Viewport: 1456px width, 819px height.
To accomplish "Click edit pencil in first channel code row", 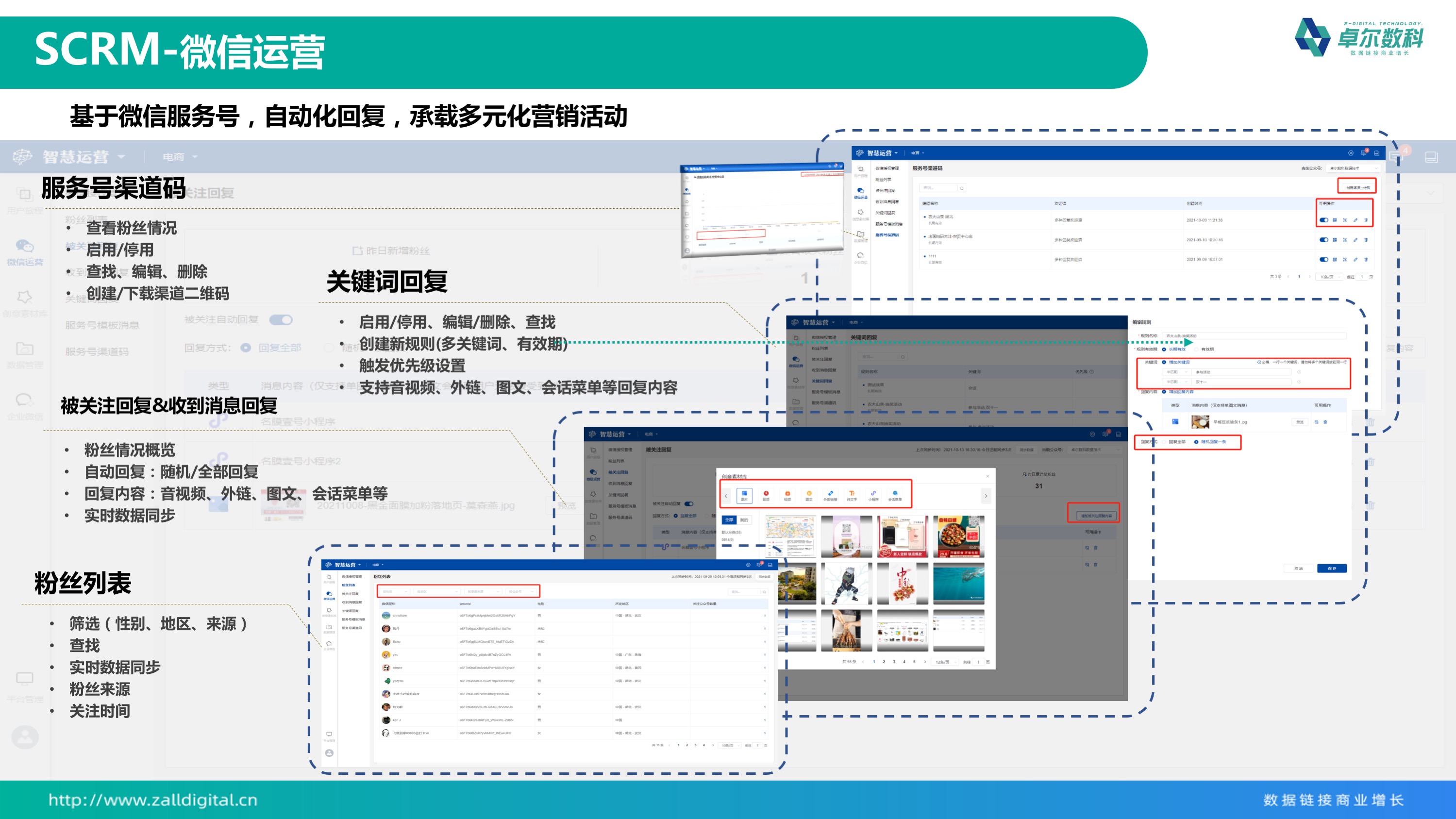I will coord(1356,220).
